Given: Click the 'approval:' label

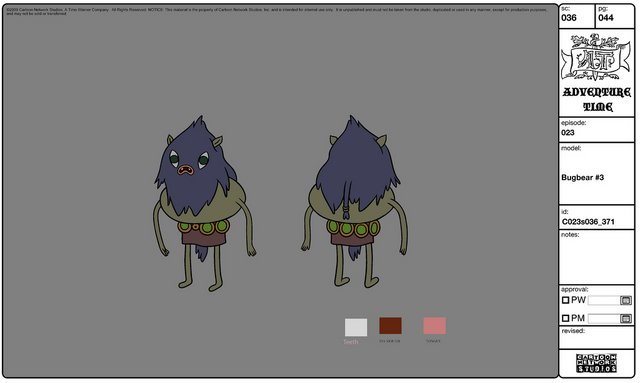Looking at the screenshot, I should tap(574, 289).
